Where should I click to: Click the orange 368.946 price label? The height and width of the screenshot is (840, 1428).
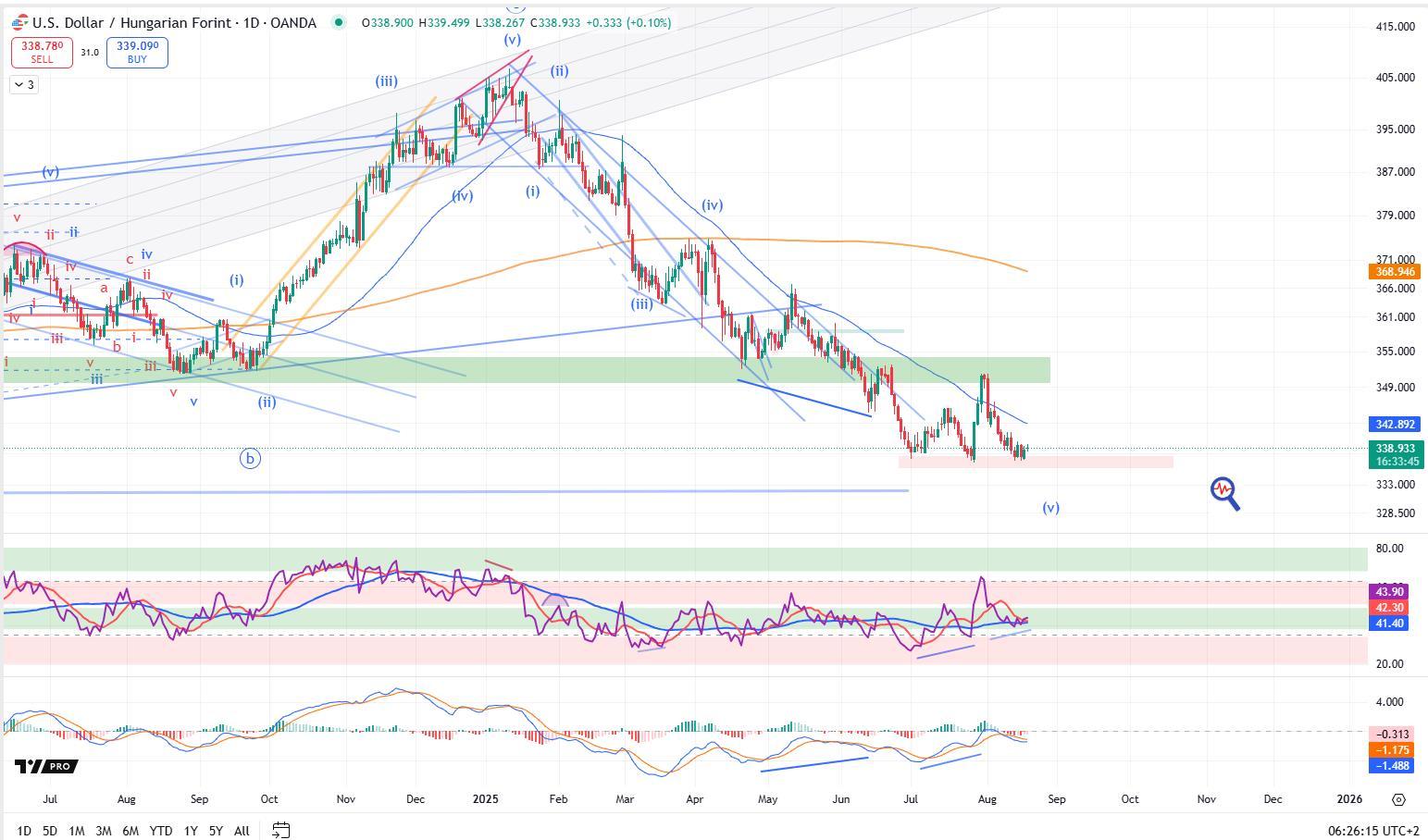click(1396, 272)
